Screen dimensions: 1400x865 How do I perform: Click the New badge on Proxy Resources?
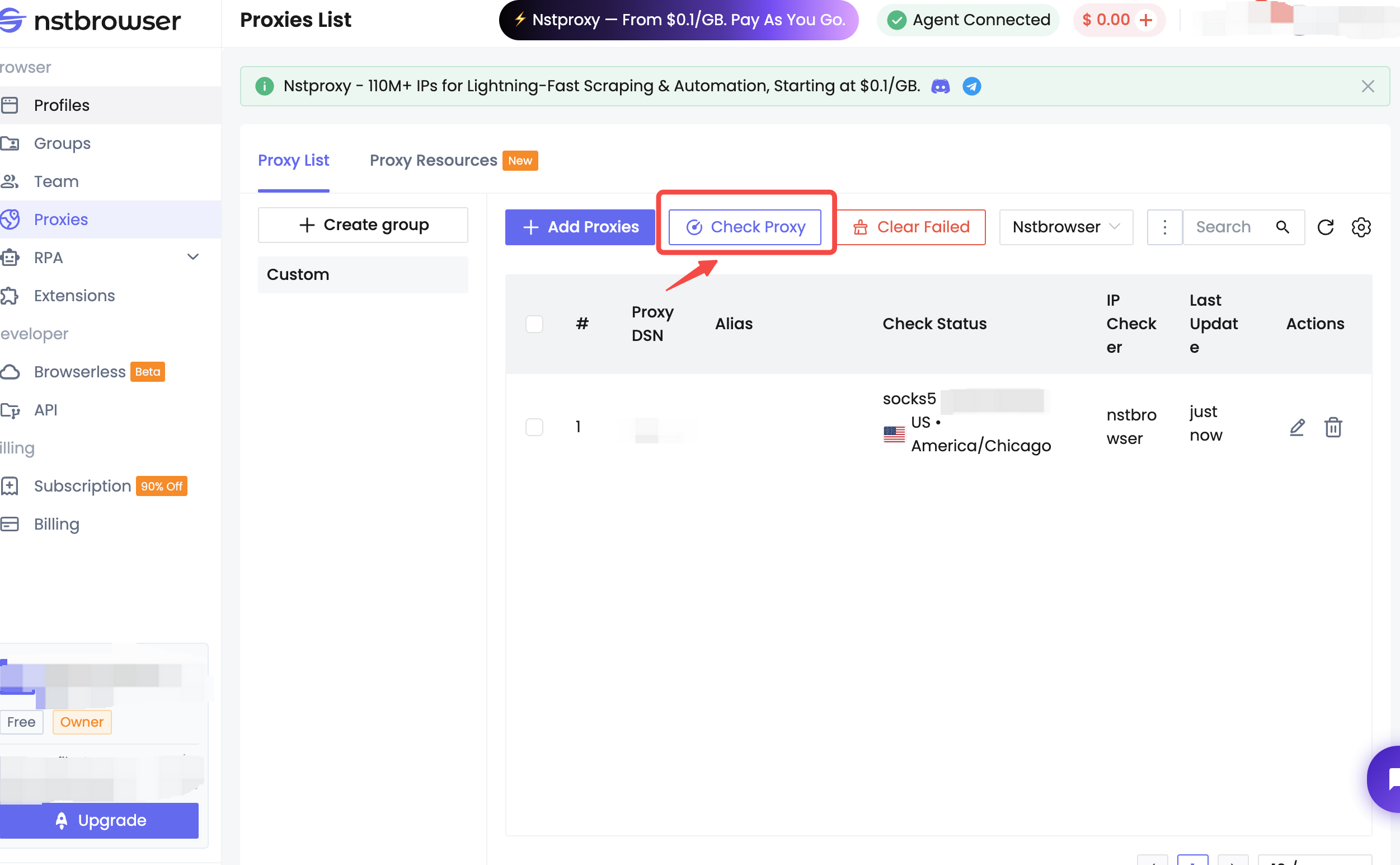520,161
